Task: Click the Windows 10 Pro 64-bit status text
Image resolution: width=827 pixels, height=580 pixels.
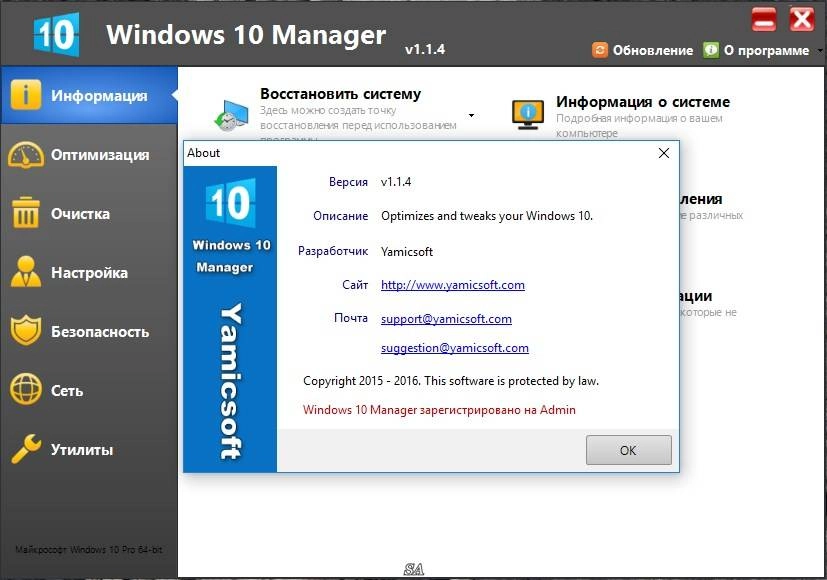Action: (89, 549)
